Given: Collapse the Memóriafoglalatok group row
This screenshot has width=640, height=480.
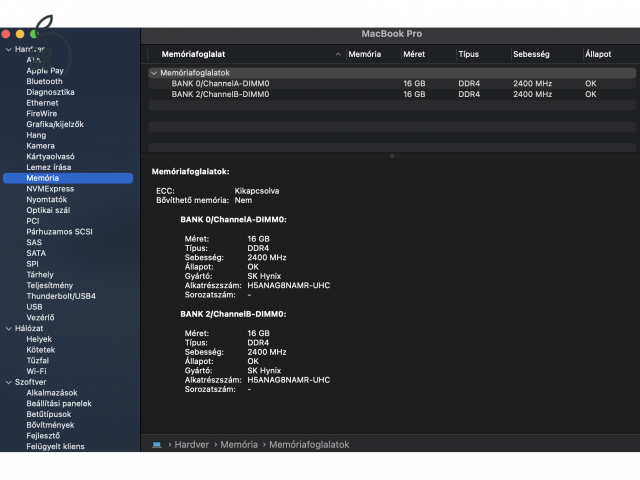Looking at the screenshot, I should (x=154, y=73).
